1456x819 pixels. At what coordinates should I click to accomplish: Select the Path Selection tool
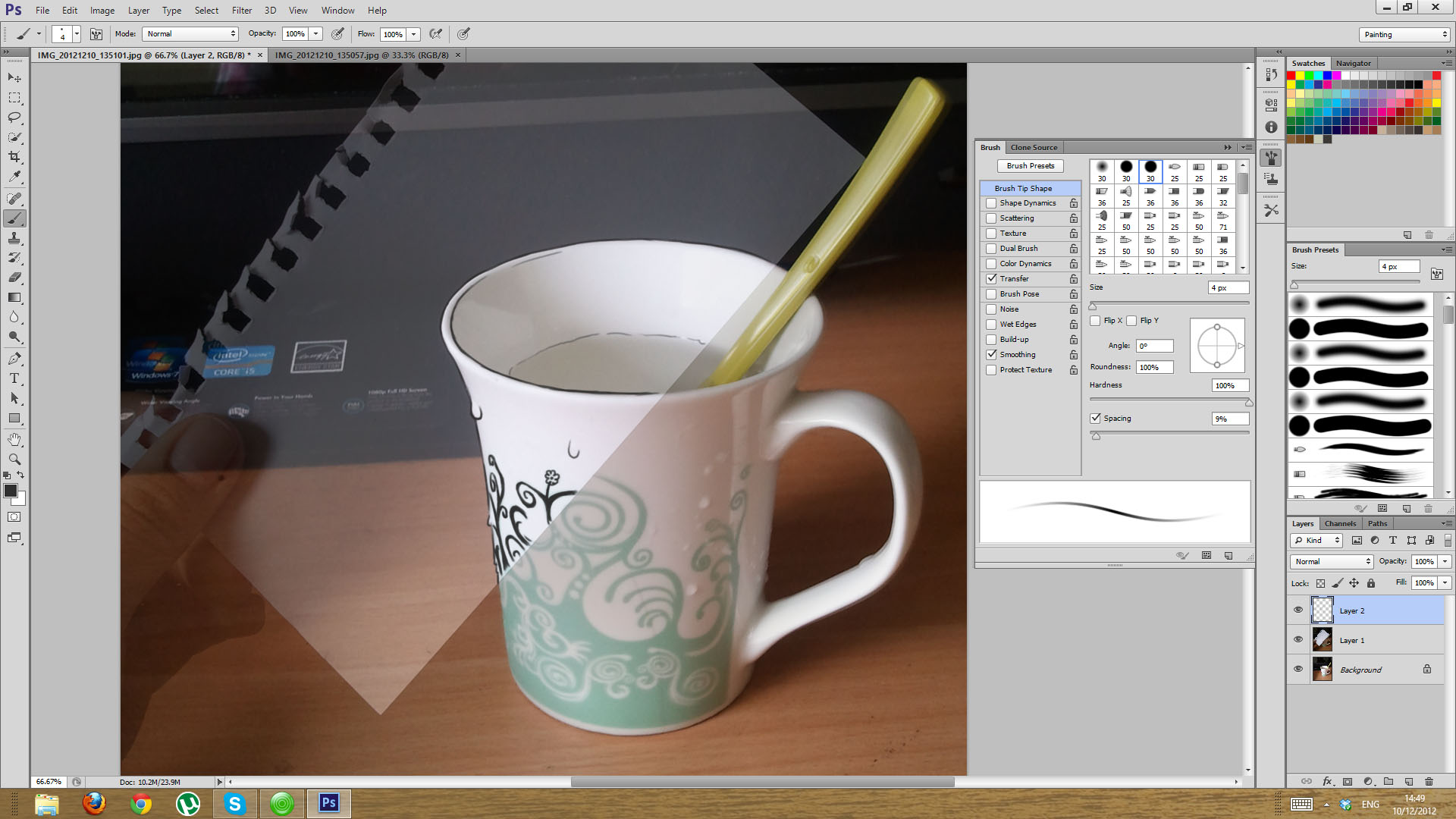click(14, 398)
